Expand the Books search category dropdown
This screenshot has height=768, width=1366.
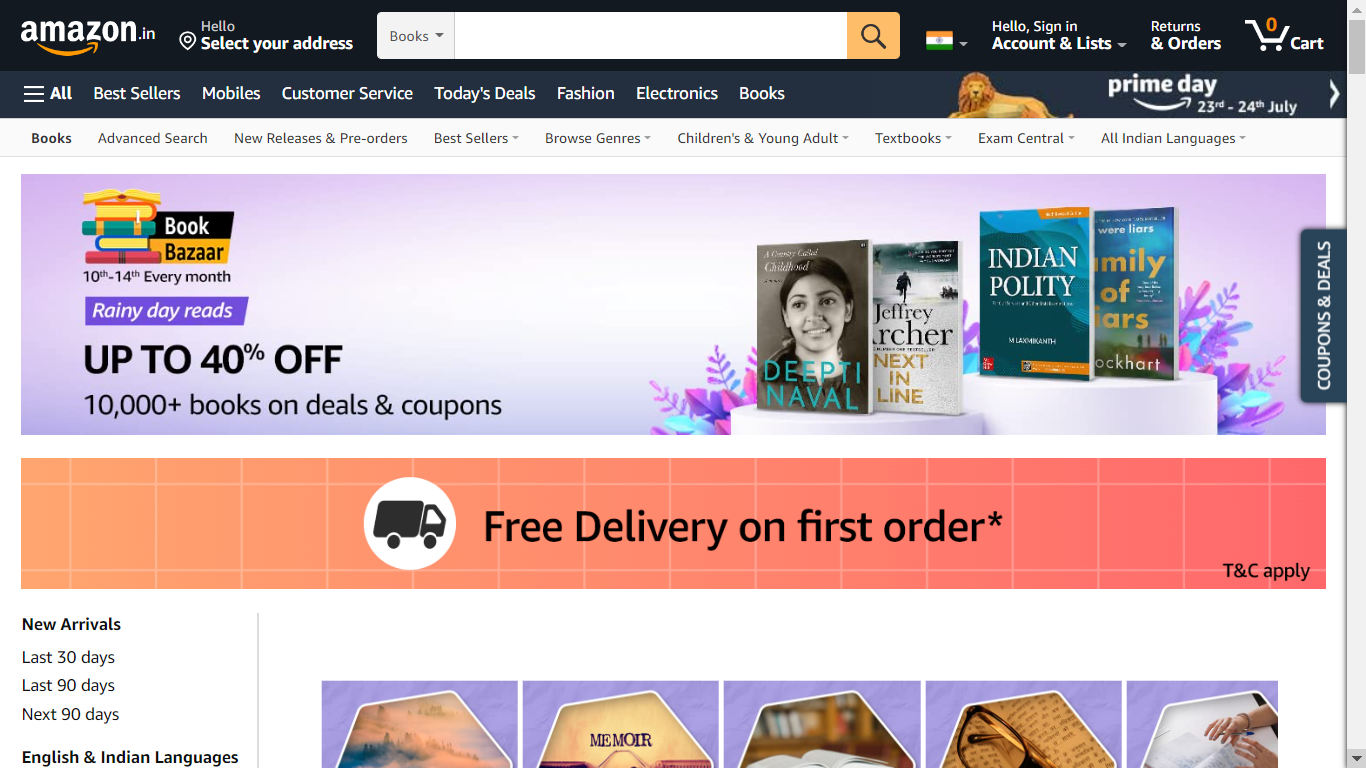pos(416,36)
